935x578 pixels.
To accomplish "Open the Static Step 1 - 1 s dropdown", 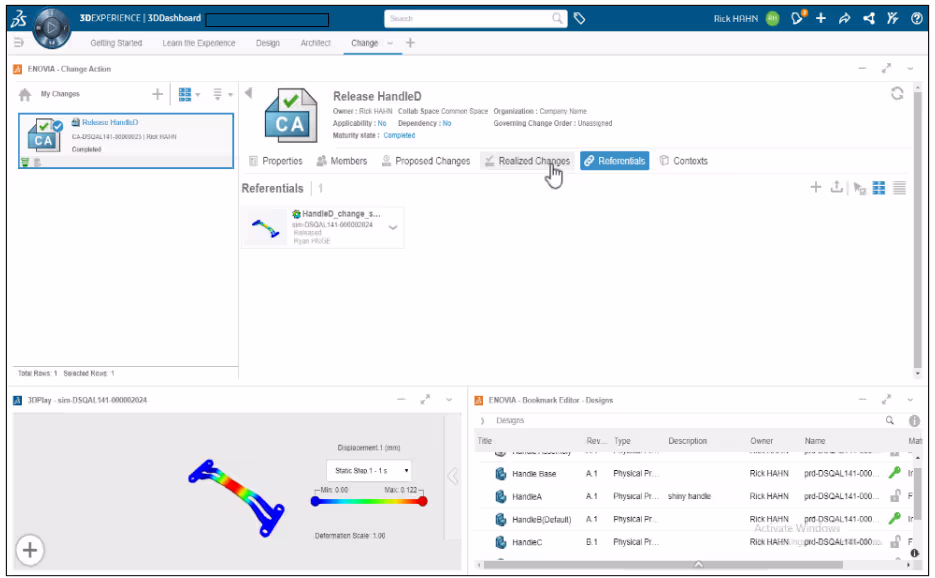I will click(x=369, y=471).
